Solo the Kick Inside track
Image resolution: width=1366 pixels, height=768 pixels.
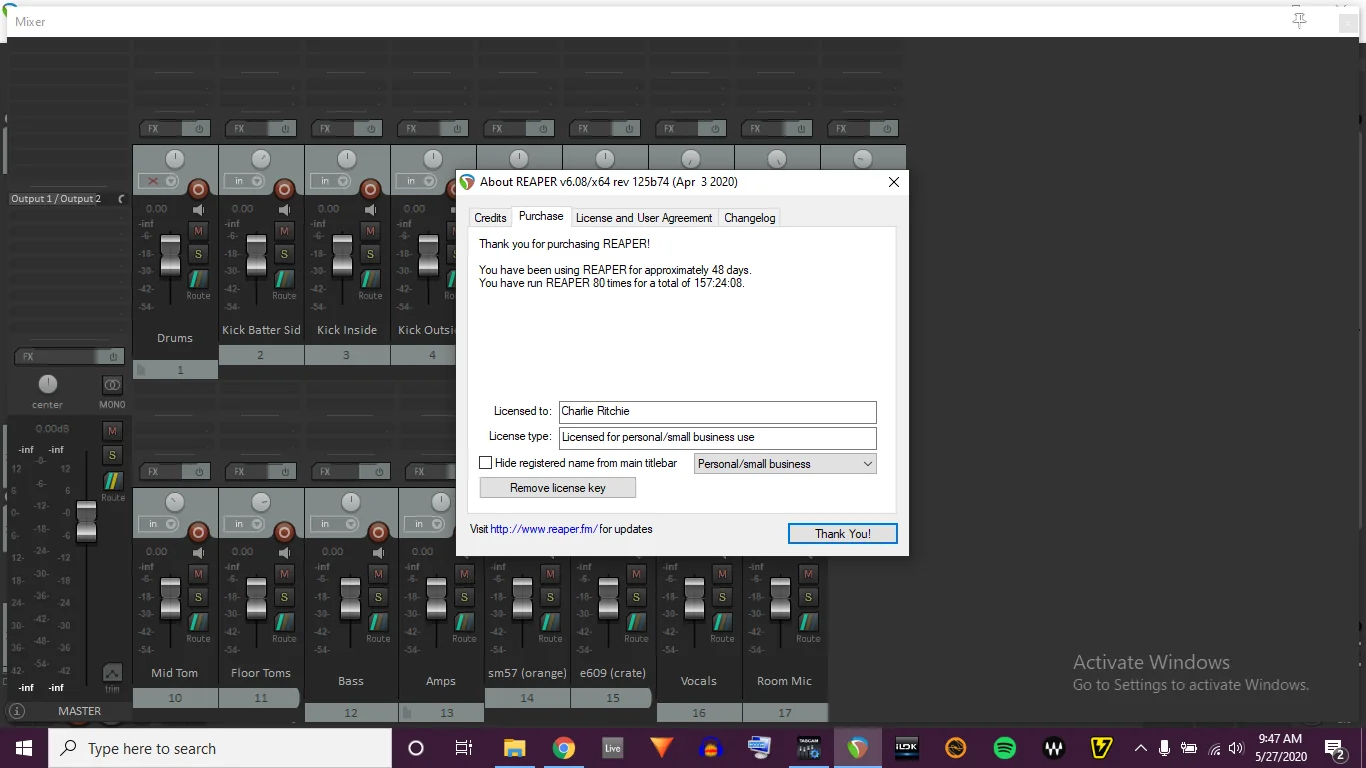tap(370, 254)
